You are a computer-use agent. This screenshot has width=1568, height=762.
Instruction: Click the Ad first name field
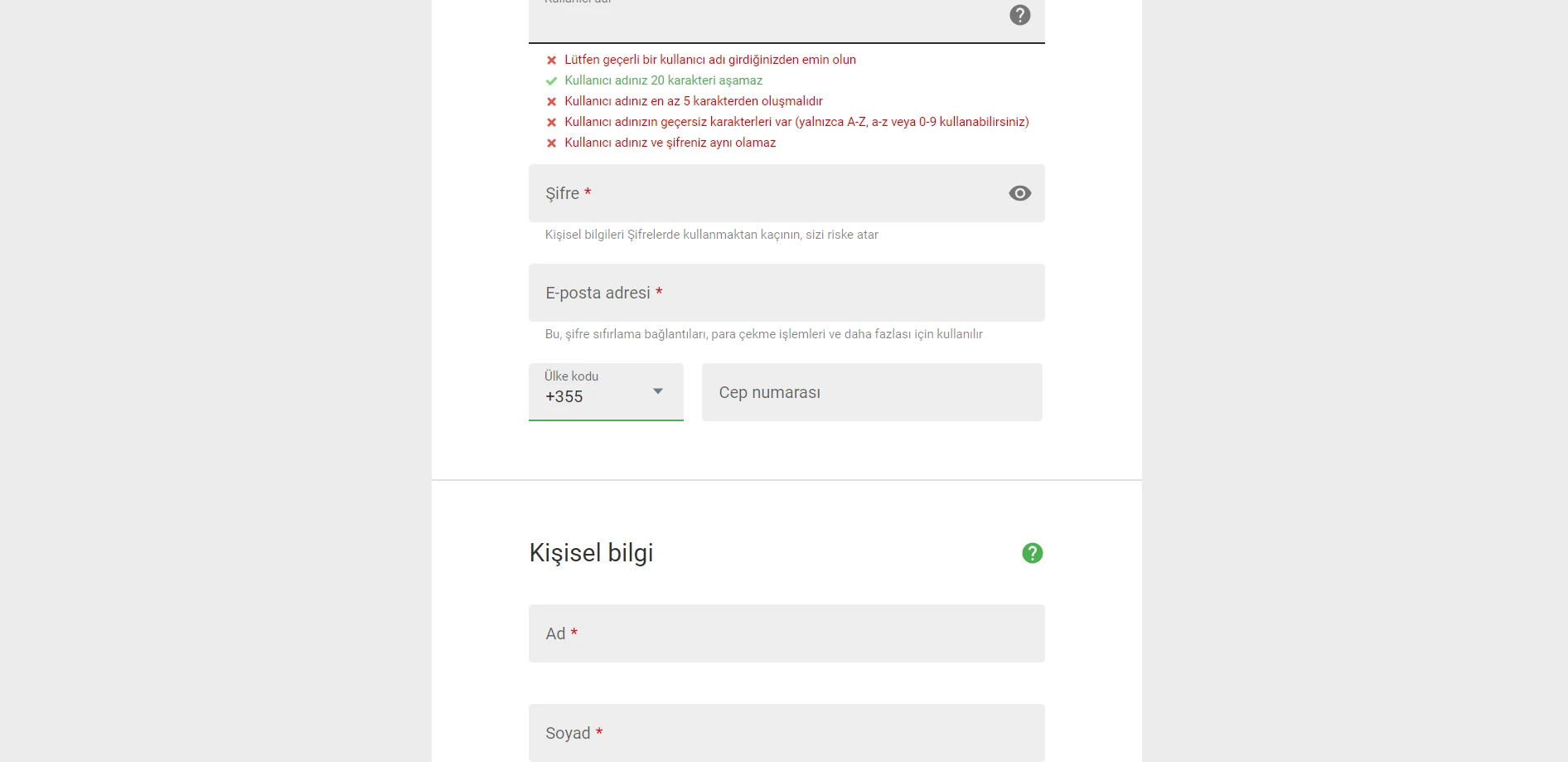[x=786, y=633]
